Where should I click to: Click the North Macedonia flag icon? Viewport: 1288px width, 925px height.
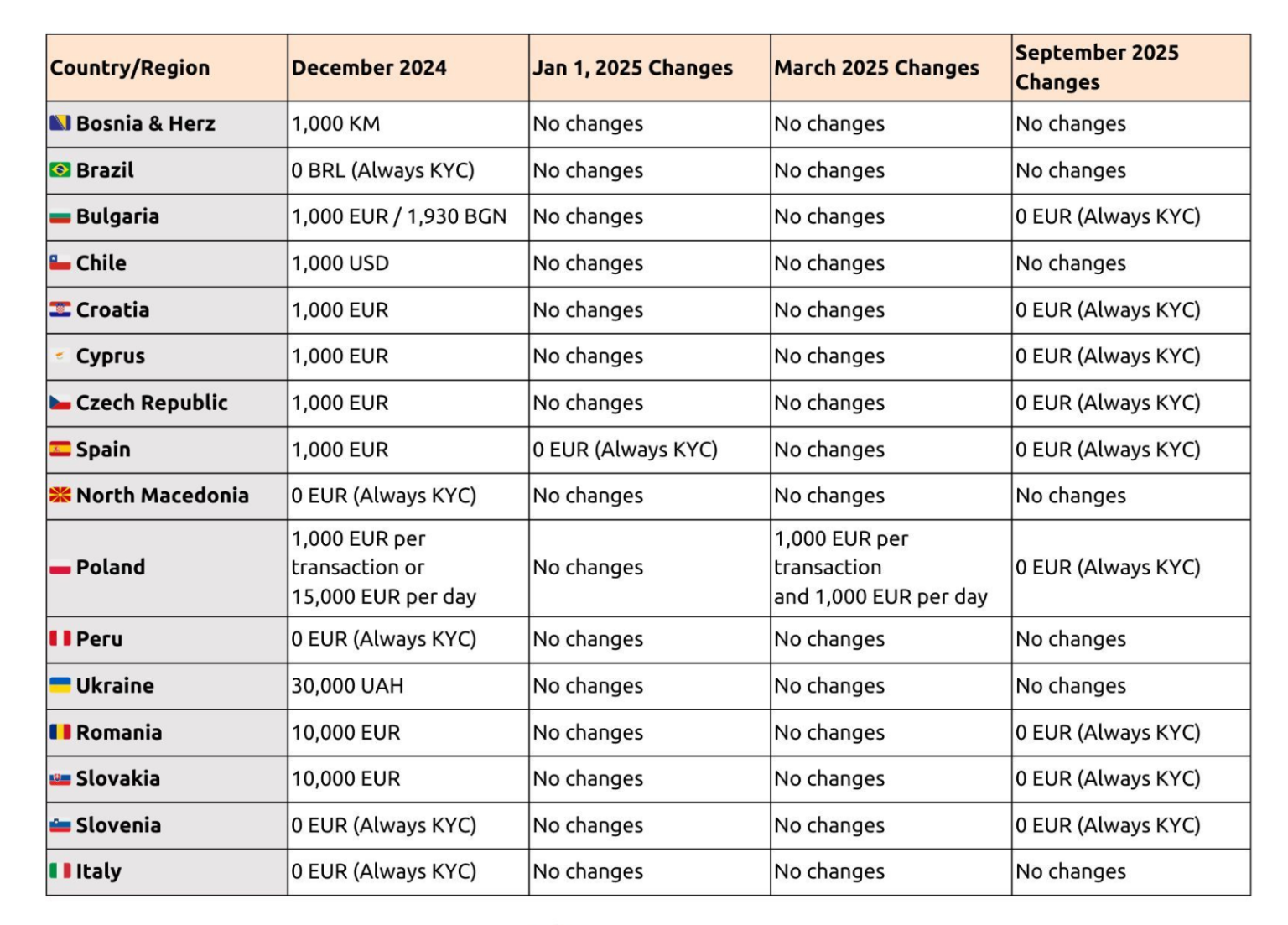click(60, 496)
